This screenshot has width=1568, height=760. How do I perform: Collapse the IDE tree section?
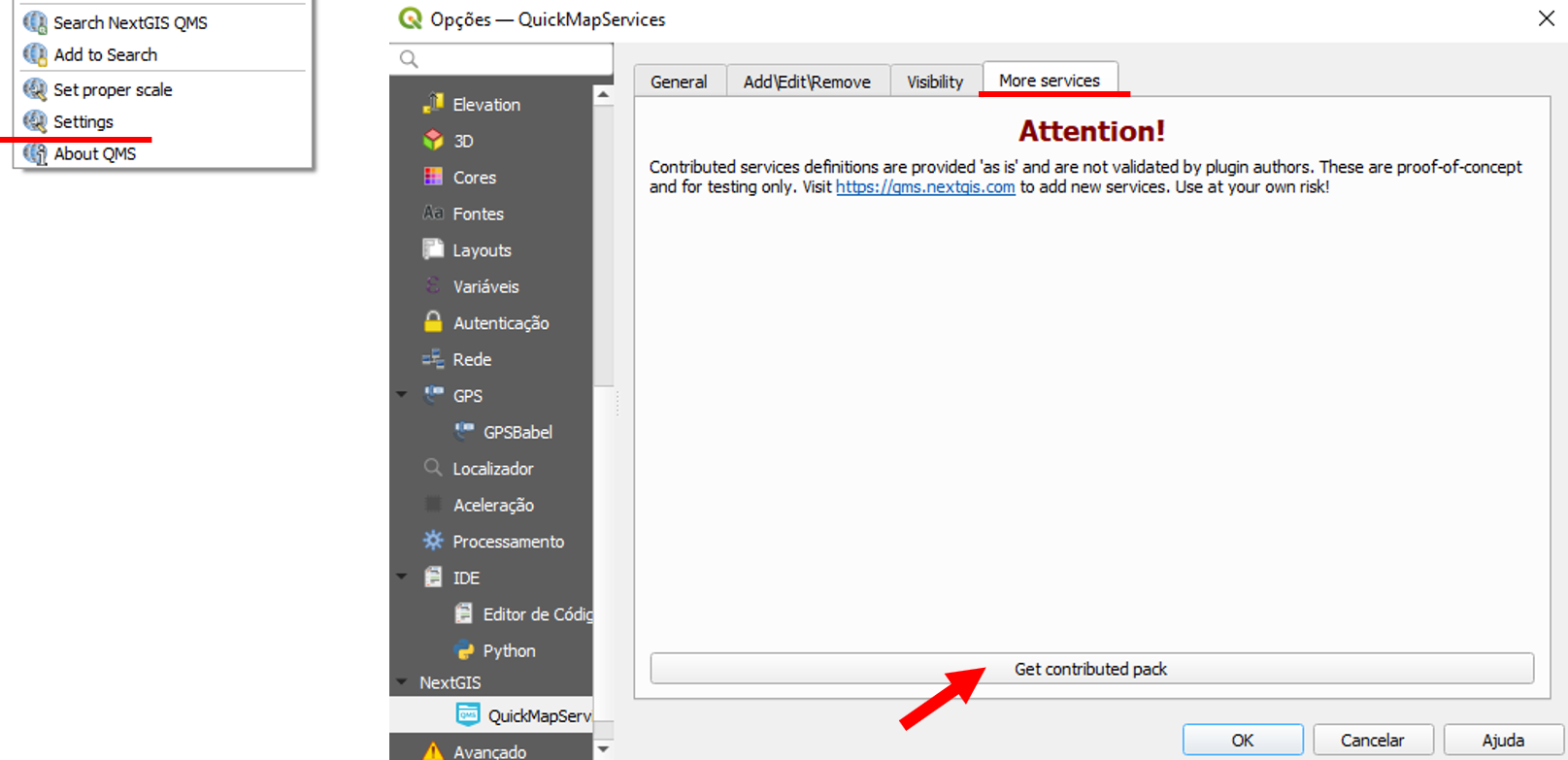(402, 577)
